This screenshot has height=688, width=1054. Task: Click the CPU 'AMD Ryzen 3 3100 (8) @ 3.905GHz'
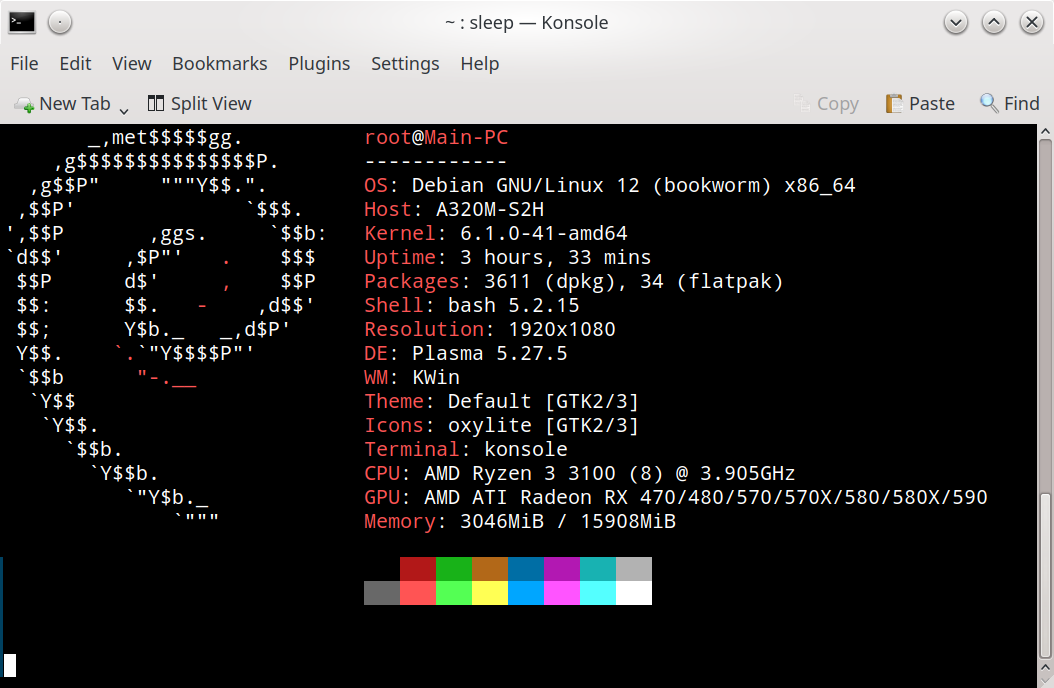(x=610, y=474)
